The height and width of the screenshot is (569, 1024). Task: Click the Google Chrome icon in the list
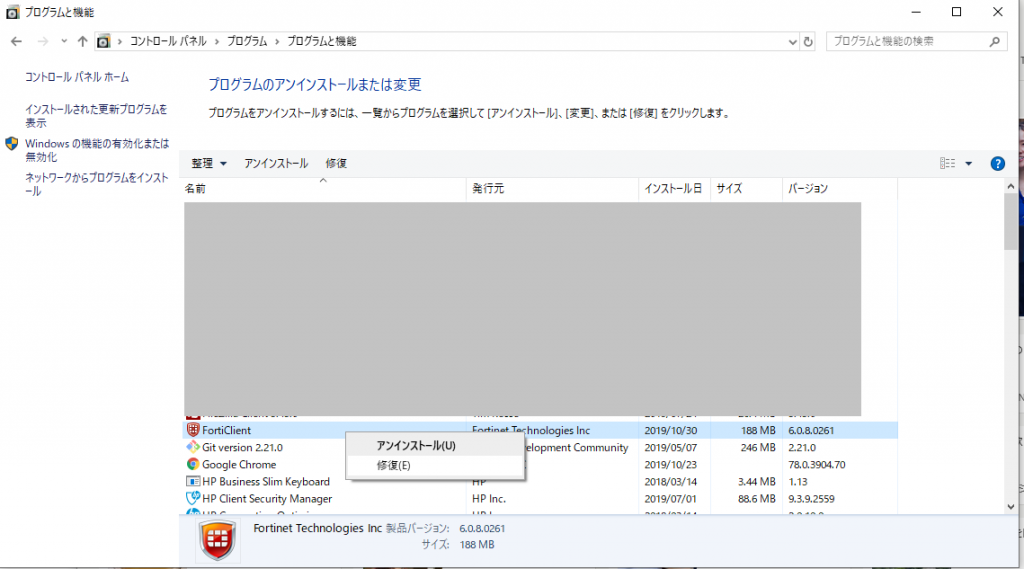(193, 464)
